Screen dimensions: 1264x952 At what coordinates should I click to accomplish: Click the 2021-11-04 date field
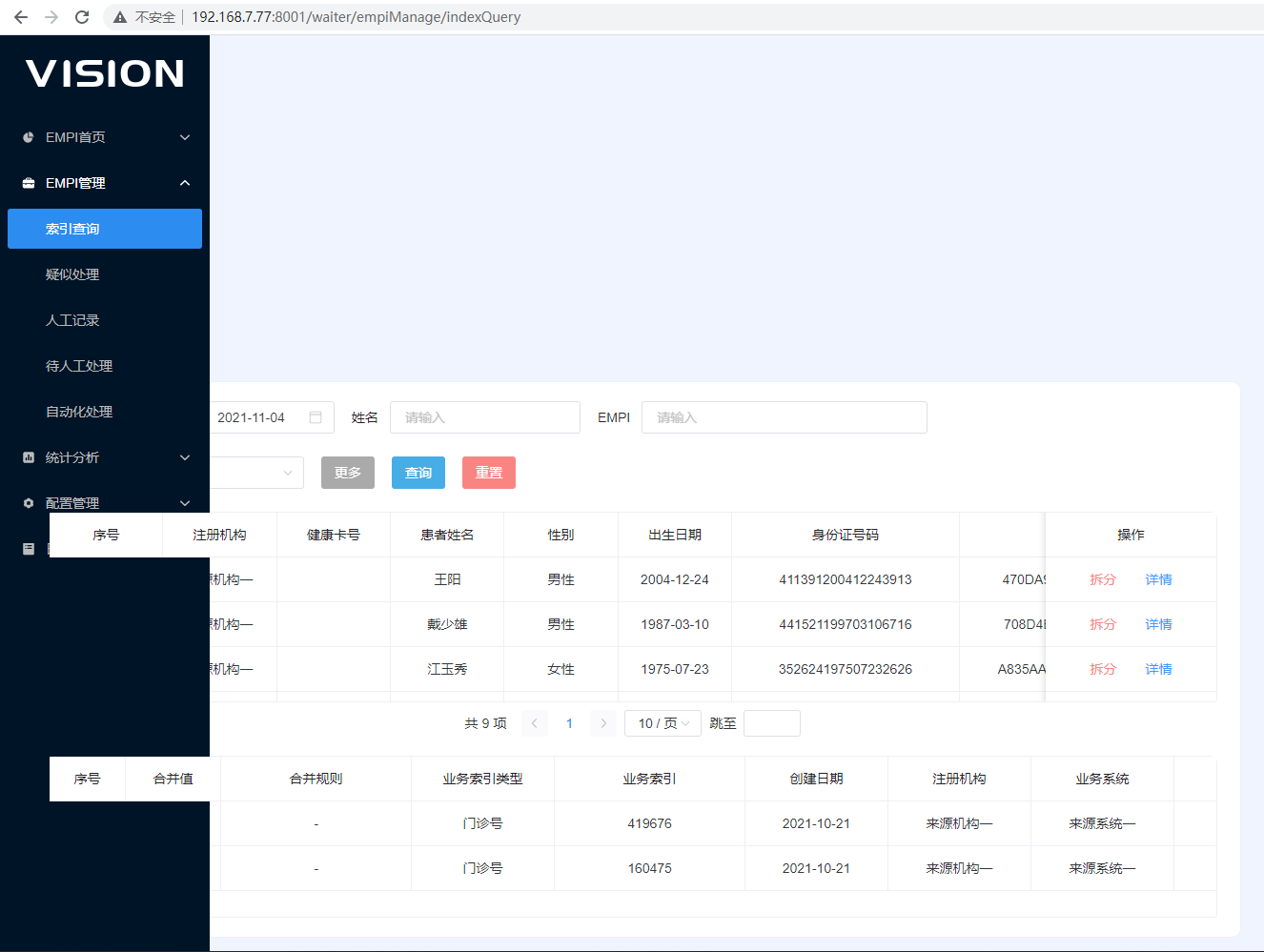[x=272, y=417]
